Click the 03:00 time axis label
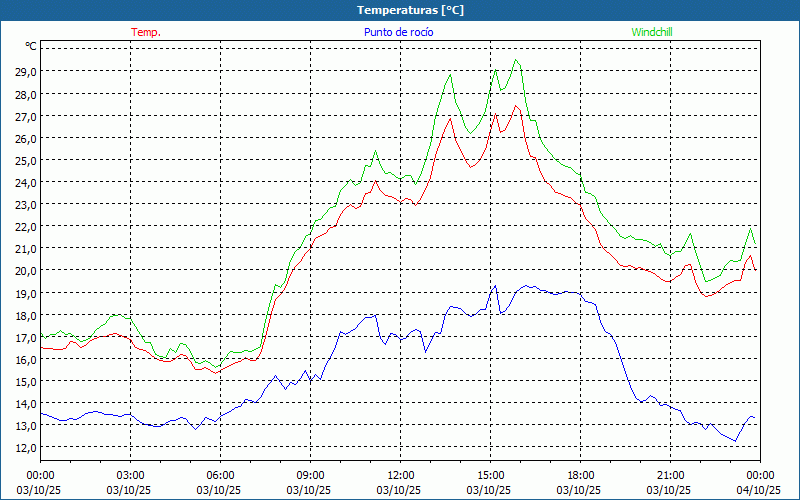 coord(130,475)
